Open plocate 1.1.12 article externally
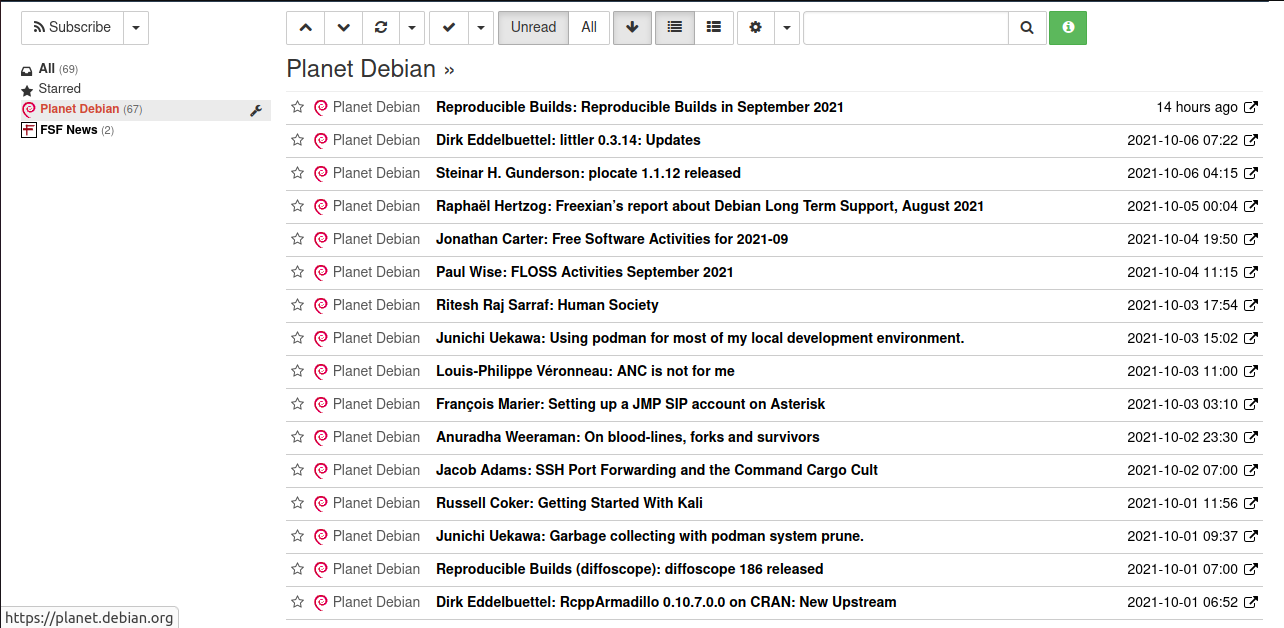This screenshot has height=628, width=1284. [x=1250, y=173]
